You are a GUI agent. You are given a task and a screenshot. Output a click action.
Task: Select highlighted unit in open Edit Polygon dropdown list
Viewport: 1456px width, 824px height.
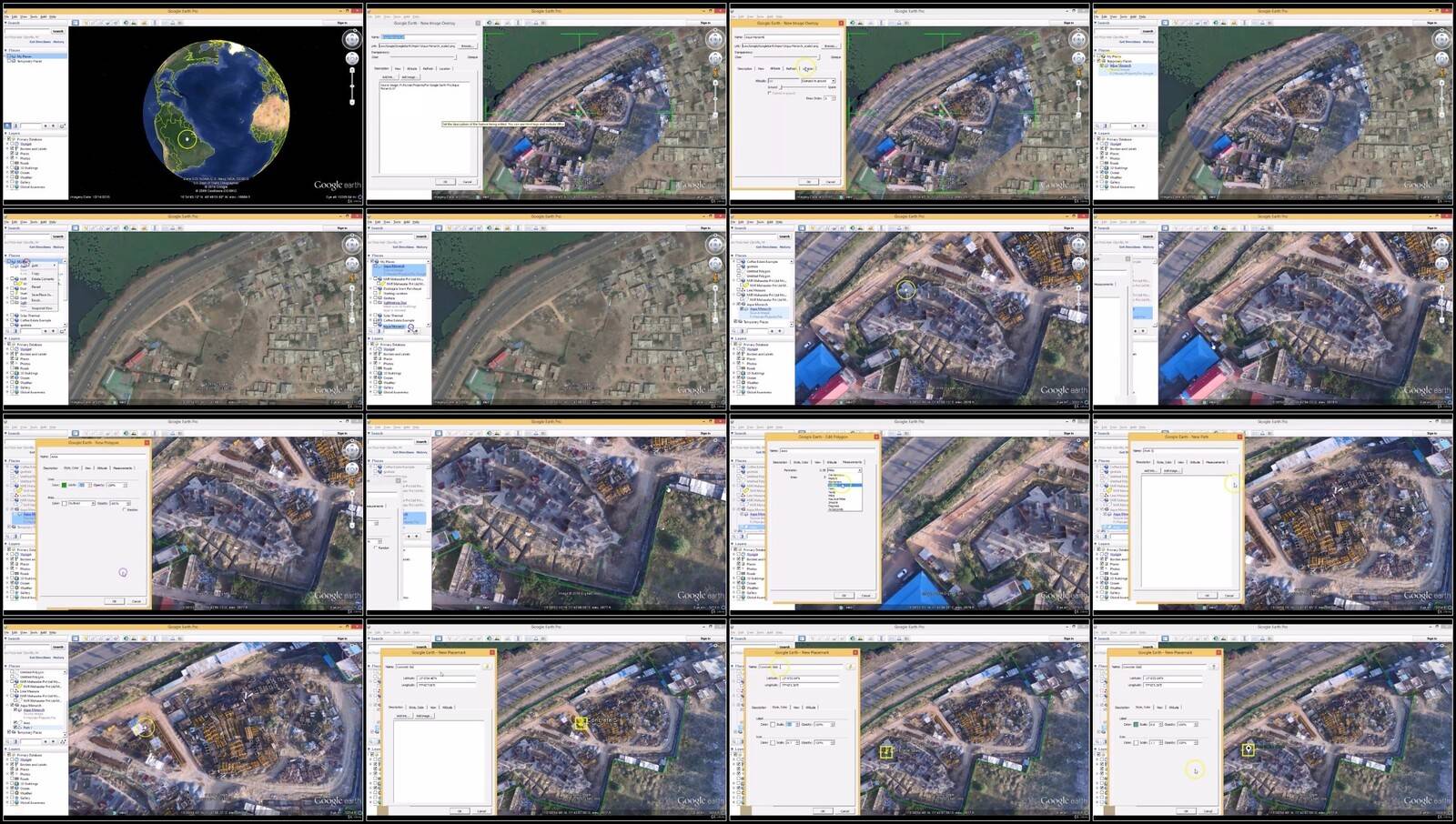tap(844, 485)
